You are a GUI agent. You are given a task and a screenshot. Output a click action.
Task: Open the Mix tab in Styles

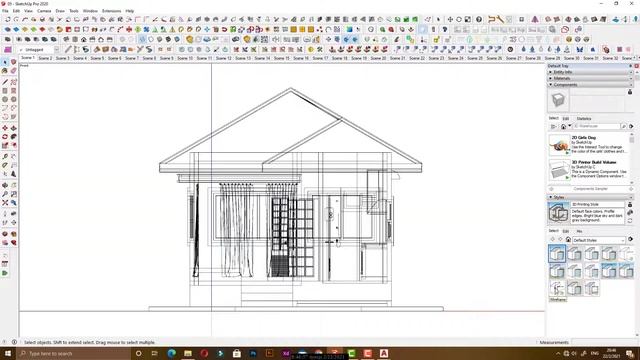pyautogui.click(x=579, y=231)
